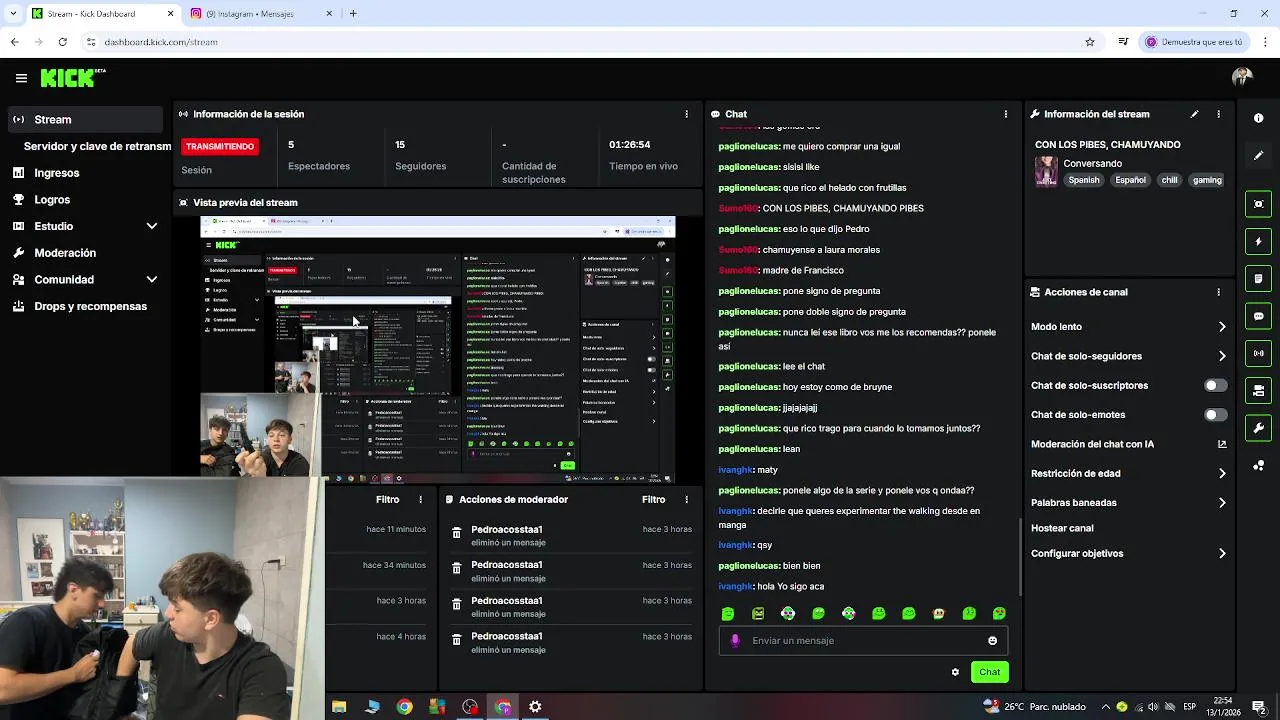Toggle Chat de solo-suscriptores switch

pos(1215,385)
